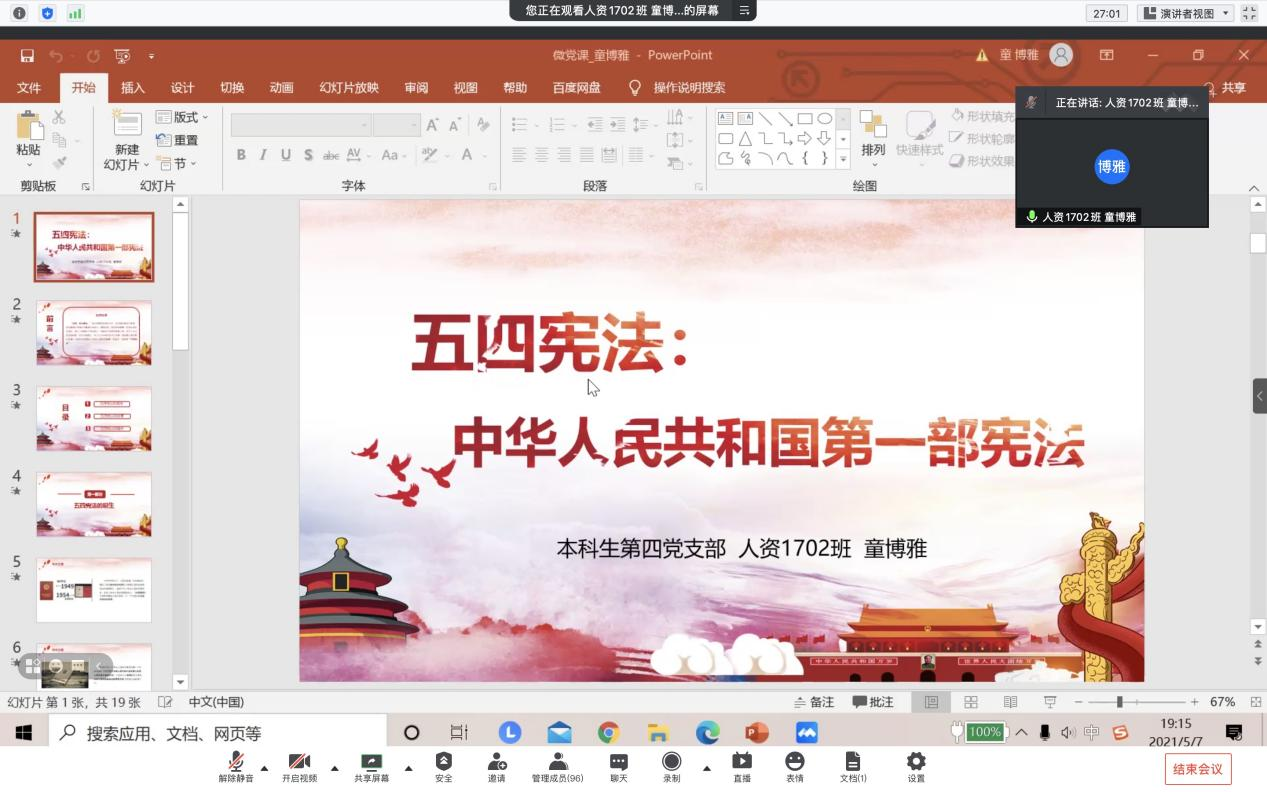
Task: Click the Share Screen icon
Action: tap(371, 767)
